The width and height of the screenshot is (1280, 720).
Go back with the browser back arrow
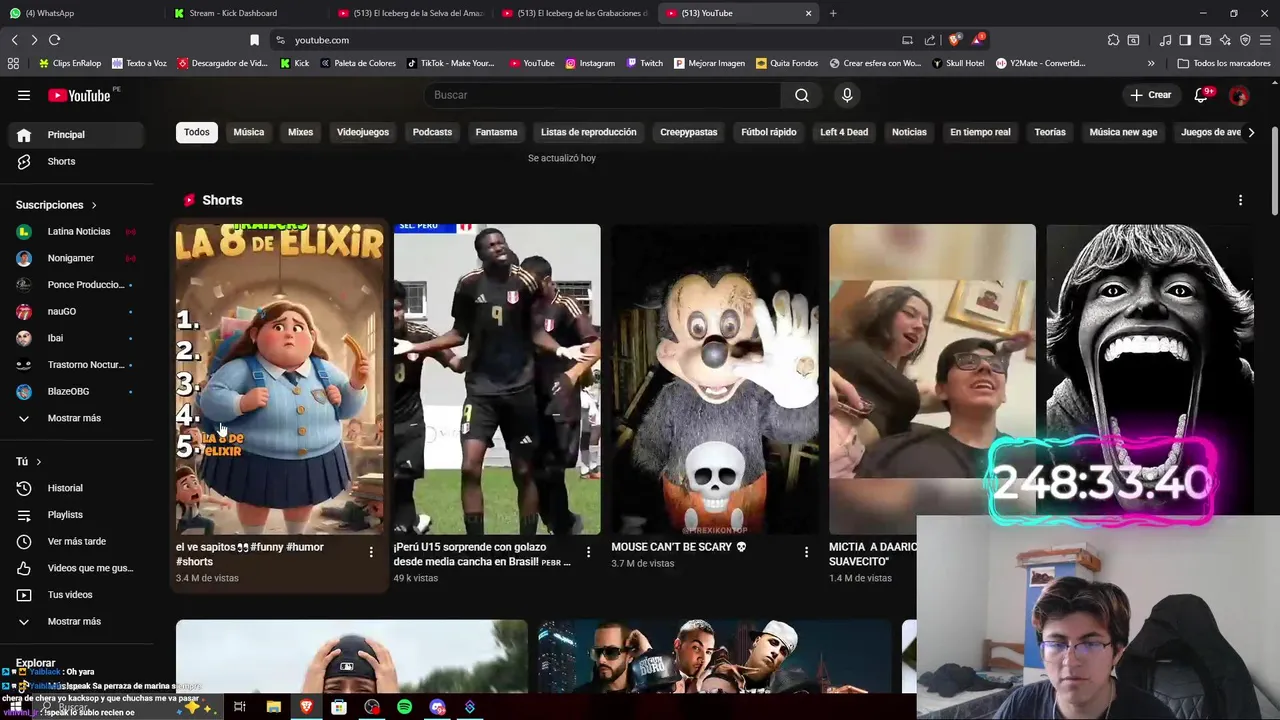(x=14, y=40)
